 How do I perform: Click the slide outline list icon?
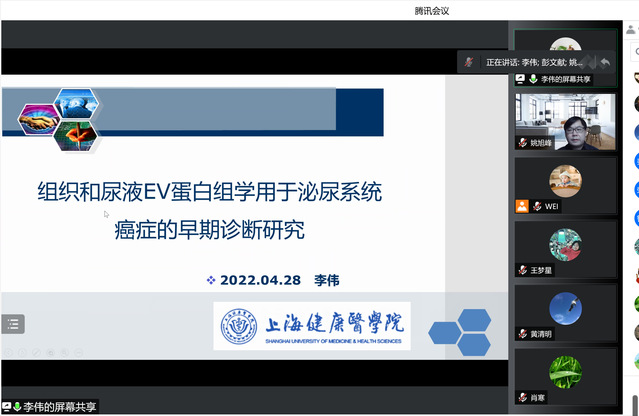point(12,323)
